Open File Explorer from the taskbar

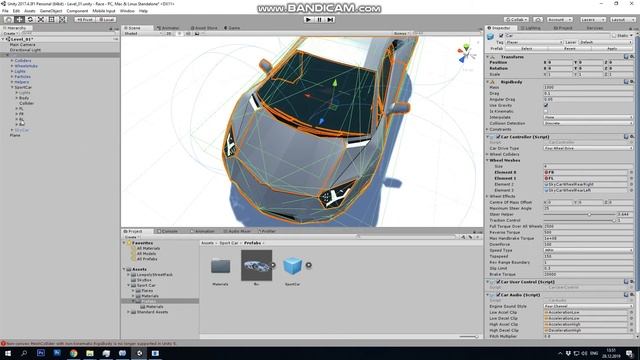(90, 353)
